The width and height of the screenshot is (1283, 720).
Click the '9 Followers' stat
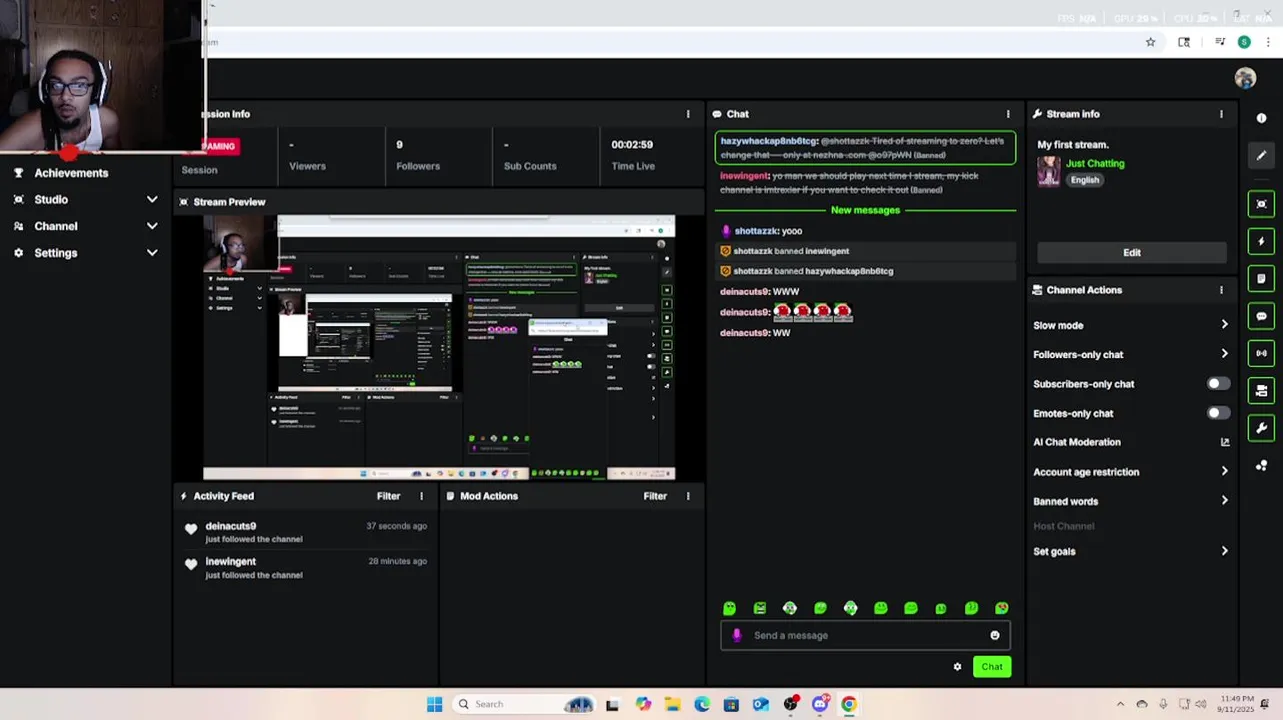(x=418, y=155)
